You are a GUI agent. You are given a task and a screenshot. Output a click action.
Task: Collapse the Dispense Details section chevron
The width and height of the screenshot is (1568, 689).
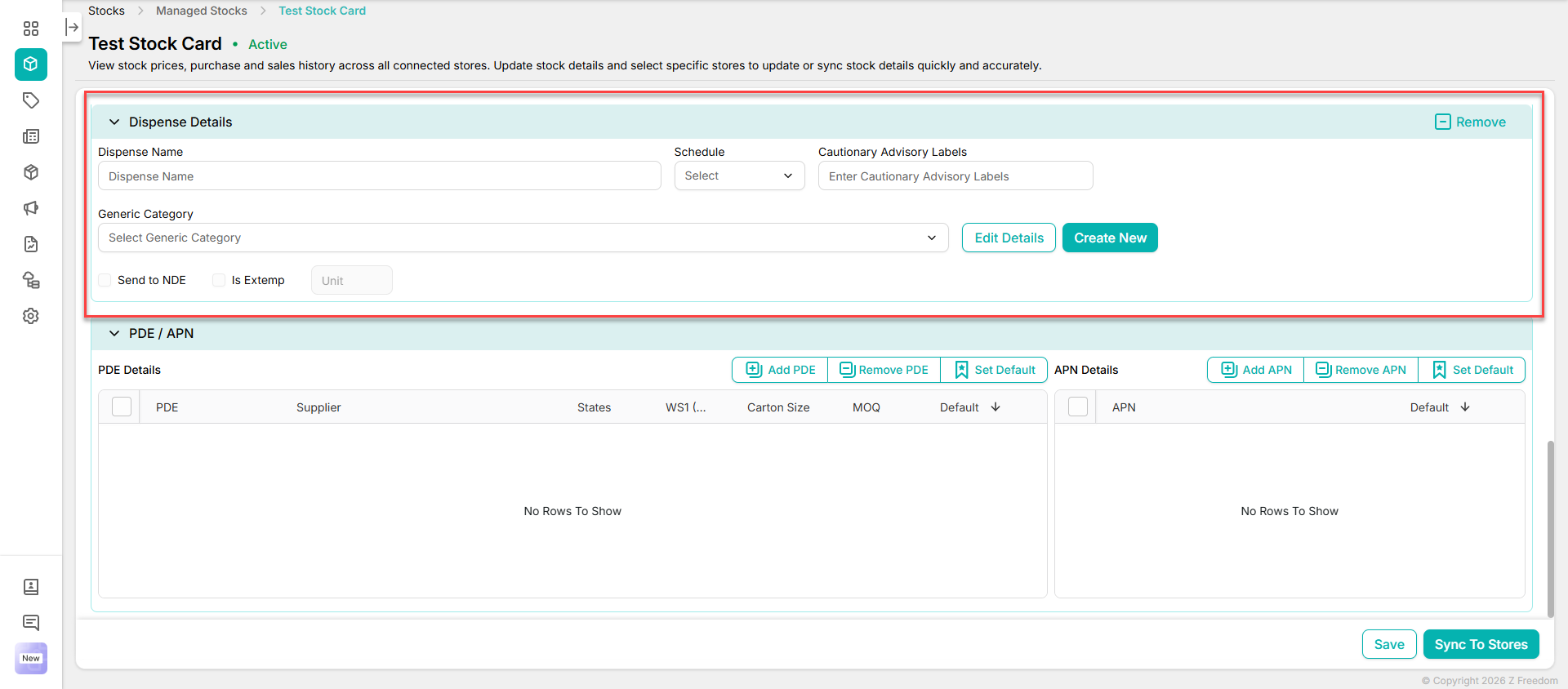click(x=114, y=122)
